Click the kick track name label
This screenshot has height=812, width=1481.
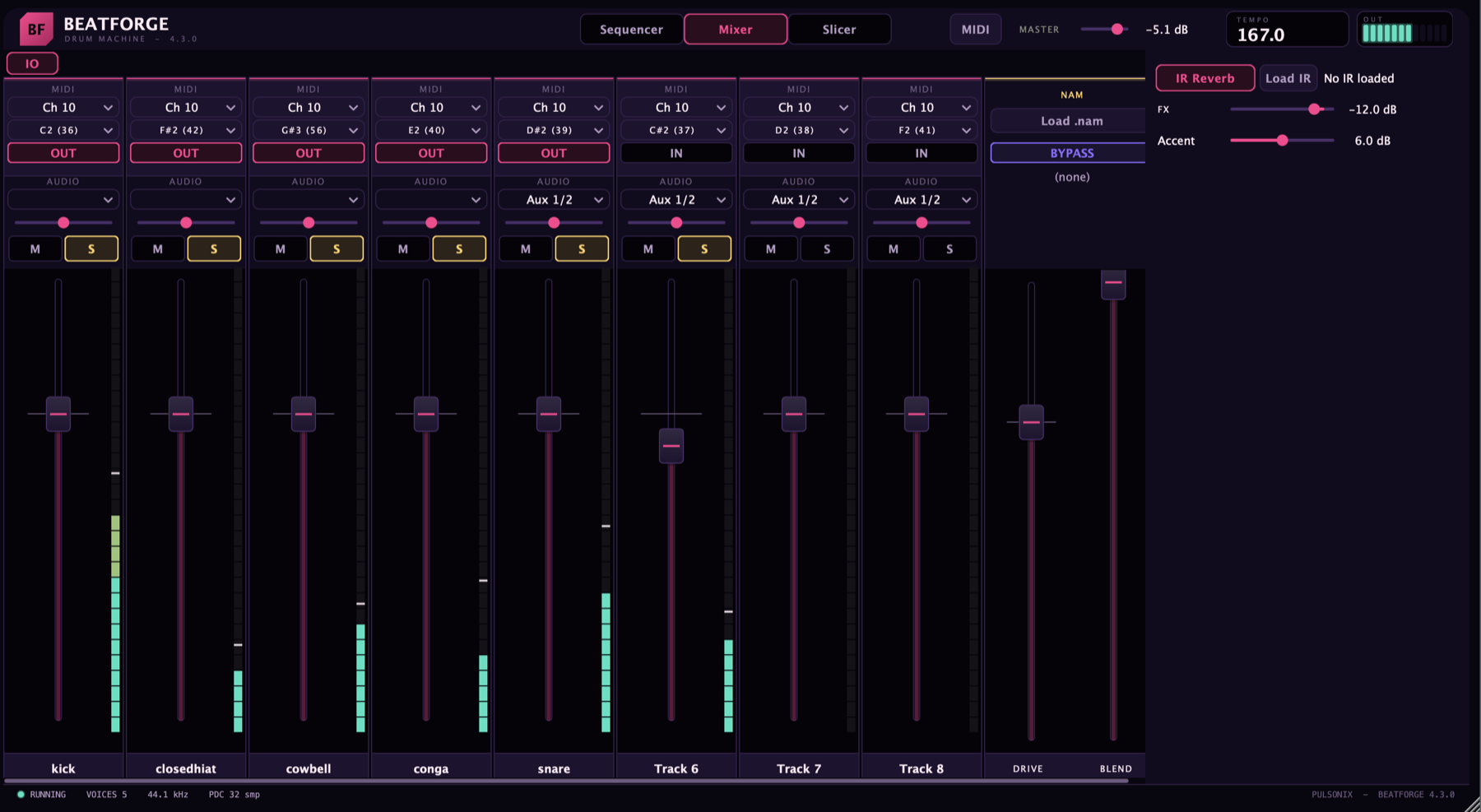click(x=63, y=768)
